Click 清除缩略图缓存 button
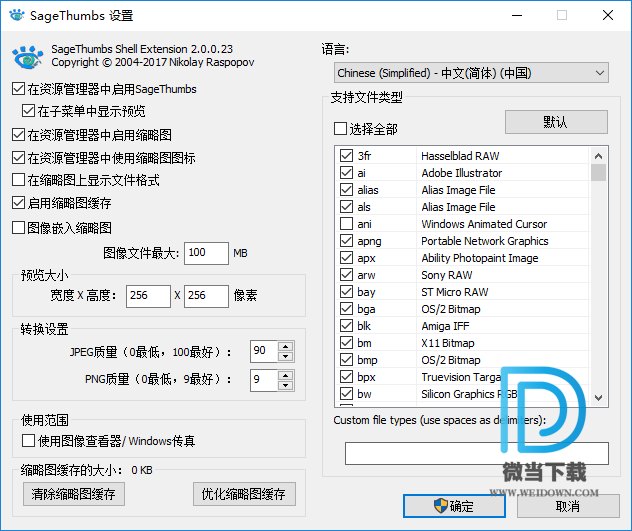The width and height of the screenshot is (632, 531). 73,494
